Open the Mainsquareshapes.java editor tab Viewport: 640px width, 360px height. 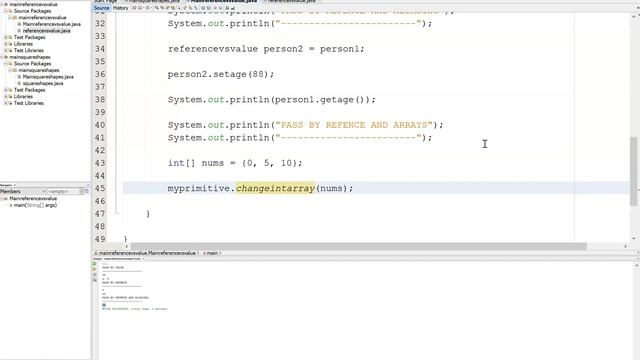coord(154,1)
